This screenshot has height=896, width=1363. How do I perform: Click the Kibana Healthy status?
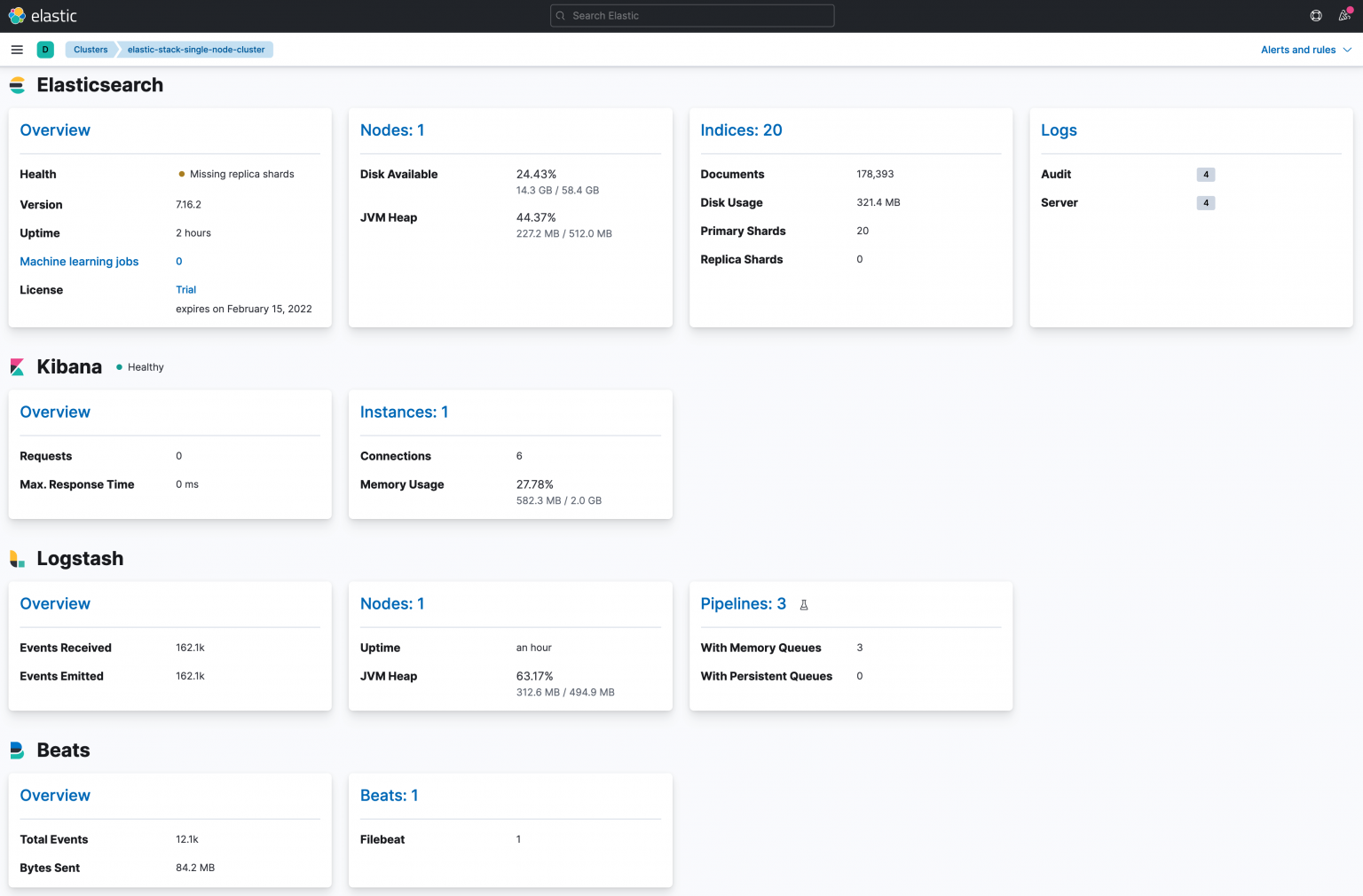point(140,367)
